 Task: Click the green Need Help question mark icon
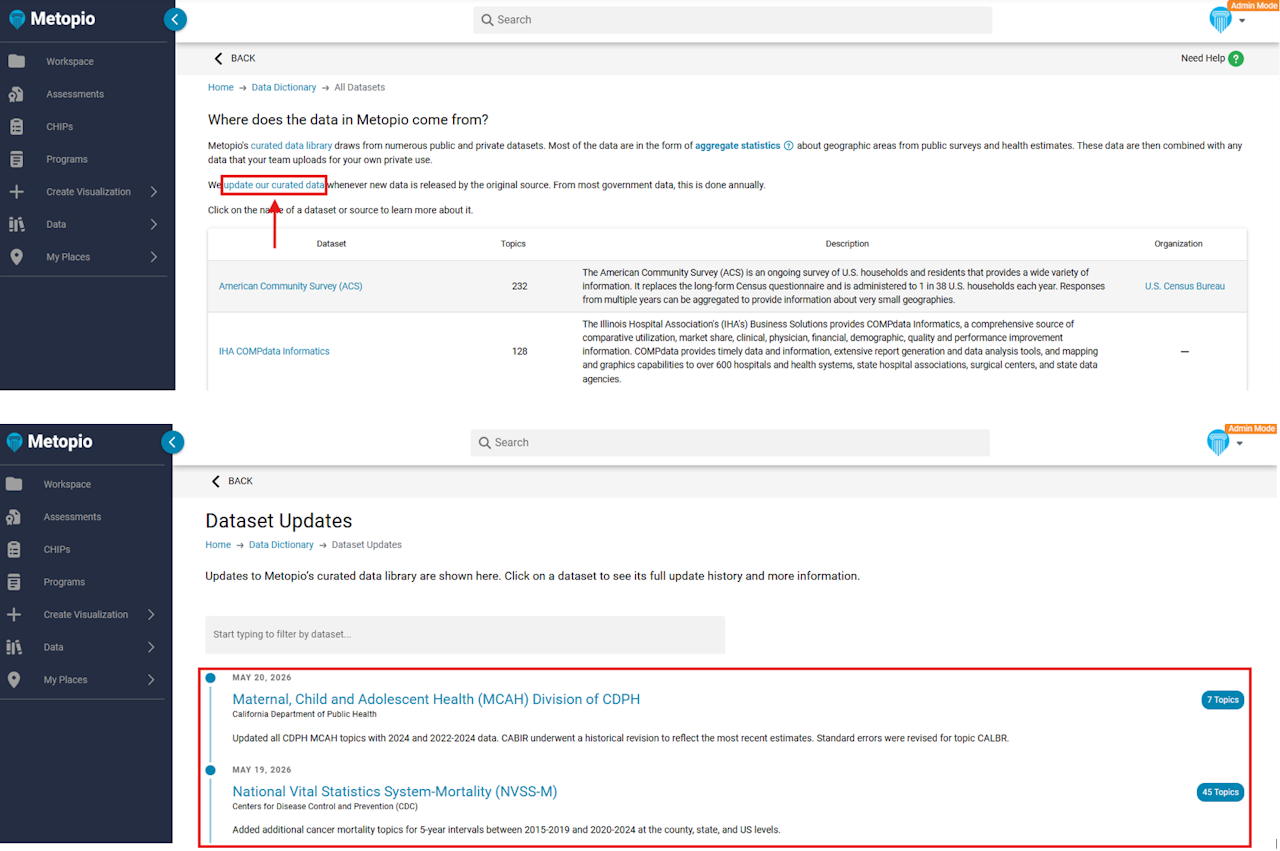[x=1236, y=59]
